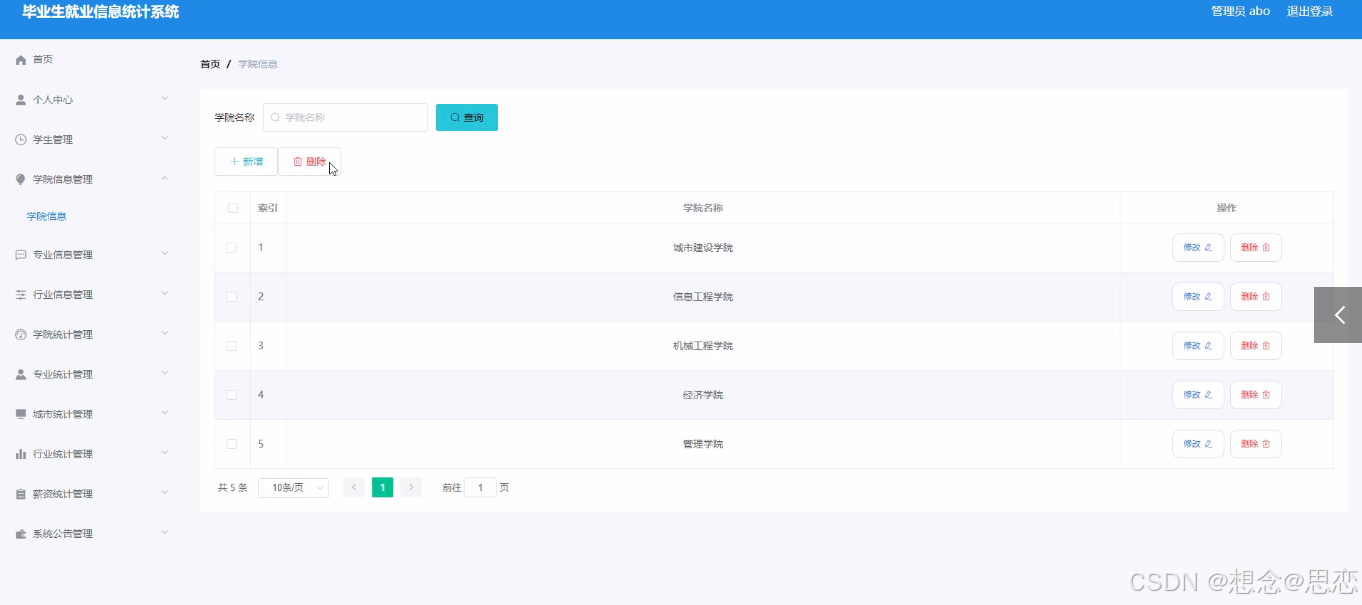The width and height of the screenshot is (1362, 605).
Task: Click 修改 for 经济学院
Action: pos(1198,395)
